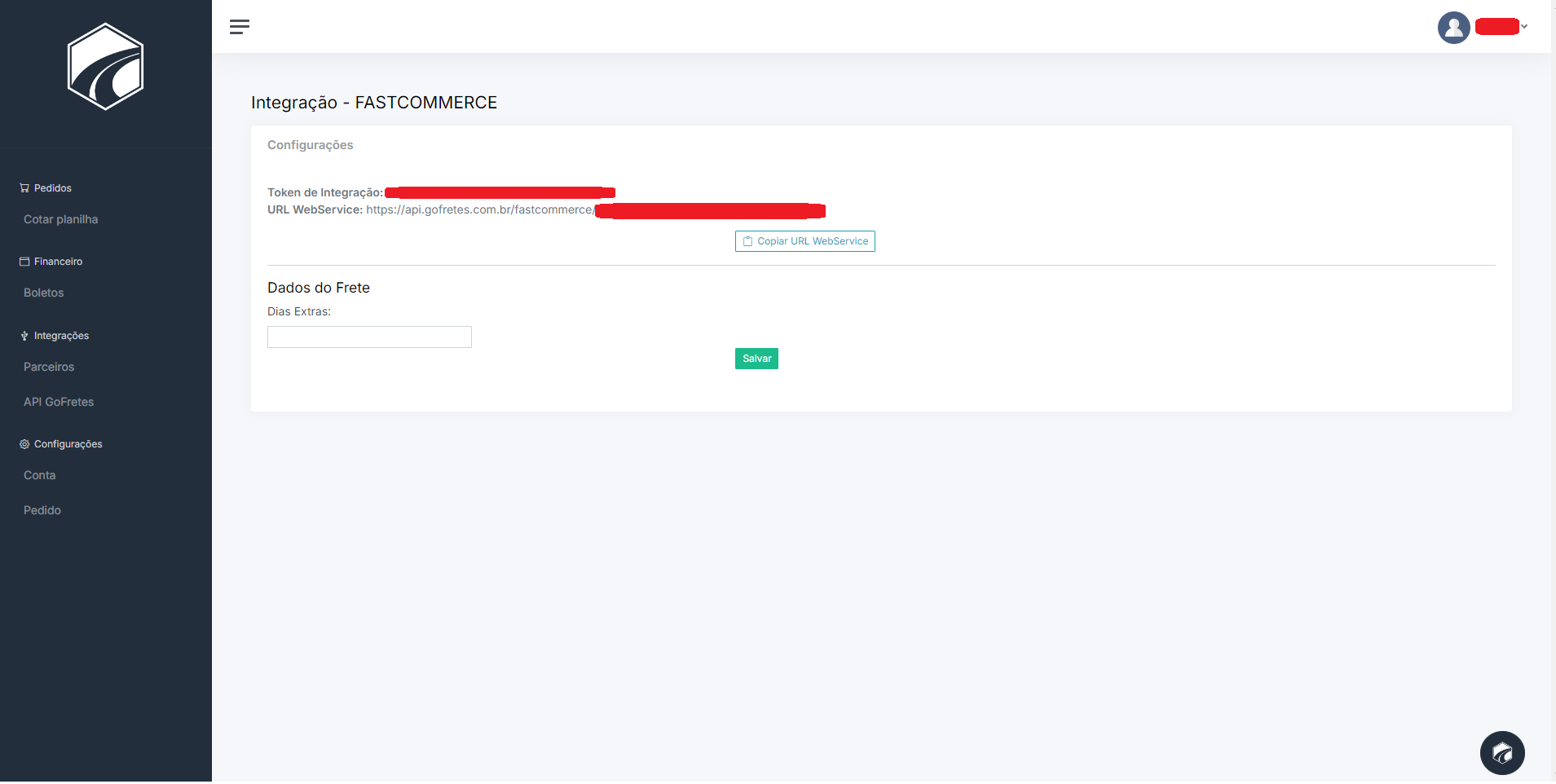Click the GoFretes hexagon logo
The height and width of the screenshot is (784, 1556).
[106, 67]
